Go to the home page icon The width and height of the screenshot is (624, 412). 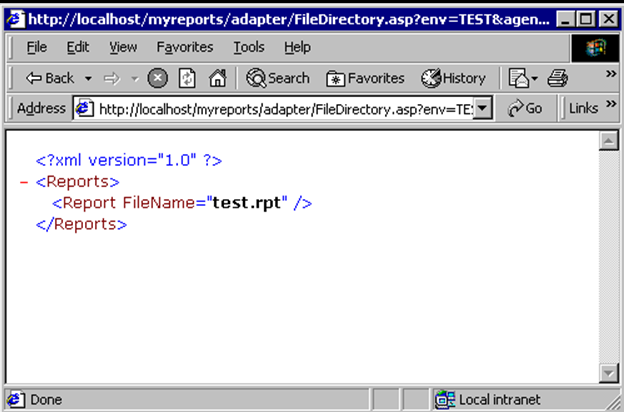click(217, 78)
